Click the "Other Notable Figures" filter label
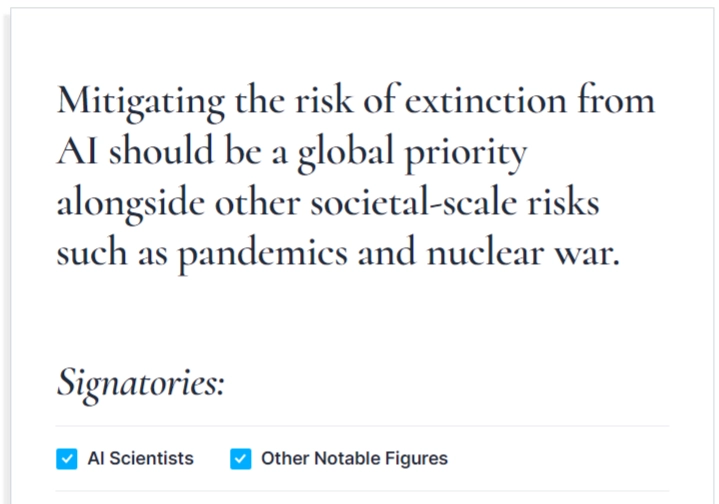The image size is (719, 504). [354, 459]
